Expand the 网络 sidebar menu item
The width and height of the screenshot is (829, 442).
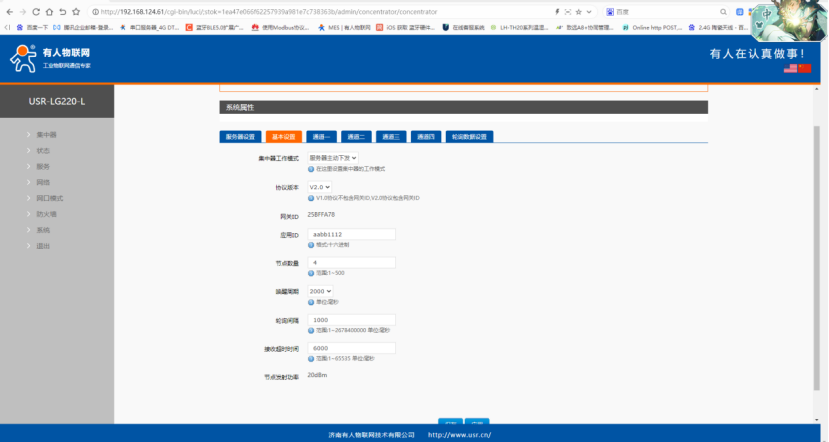(x=43, y=182)
